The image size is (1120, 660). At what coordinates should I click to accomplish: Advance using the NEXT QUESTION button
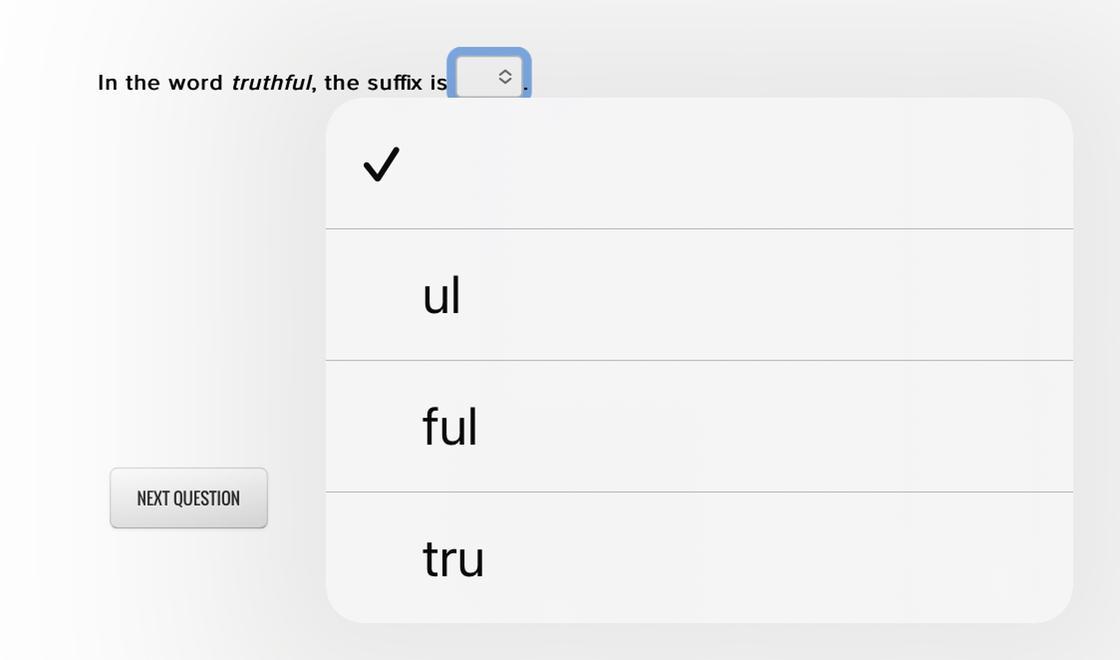pyautogui.click(x=189, y=498)
